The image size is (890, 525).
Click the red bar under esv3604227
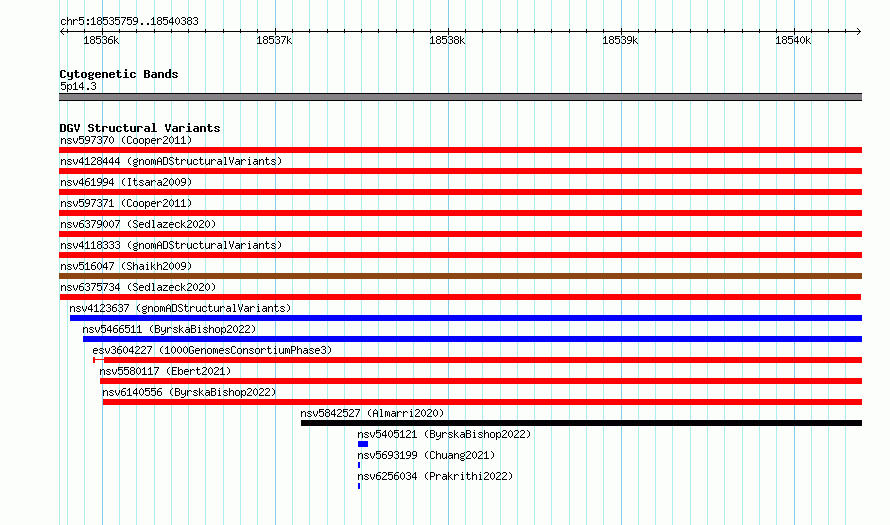pyautogui.click(x=477, y=360)
